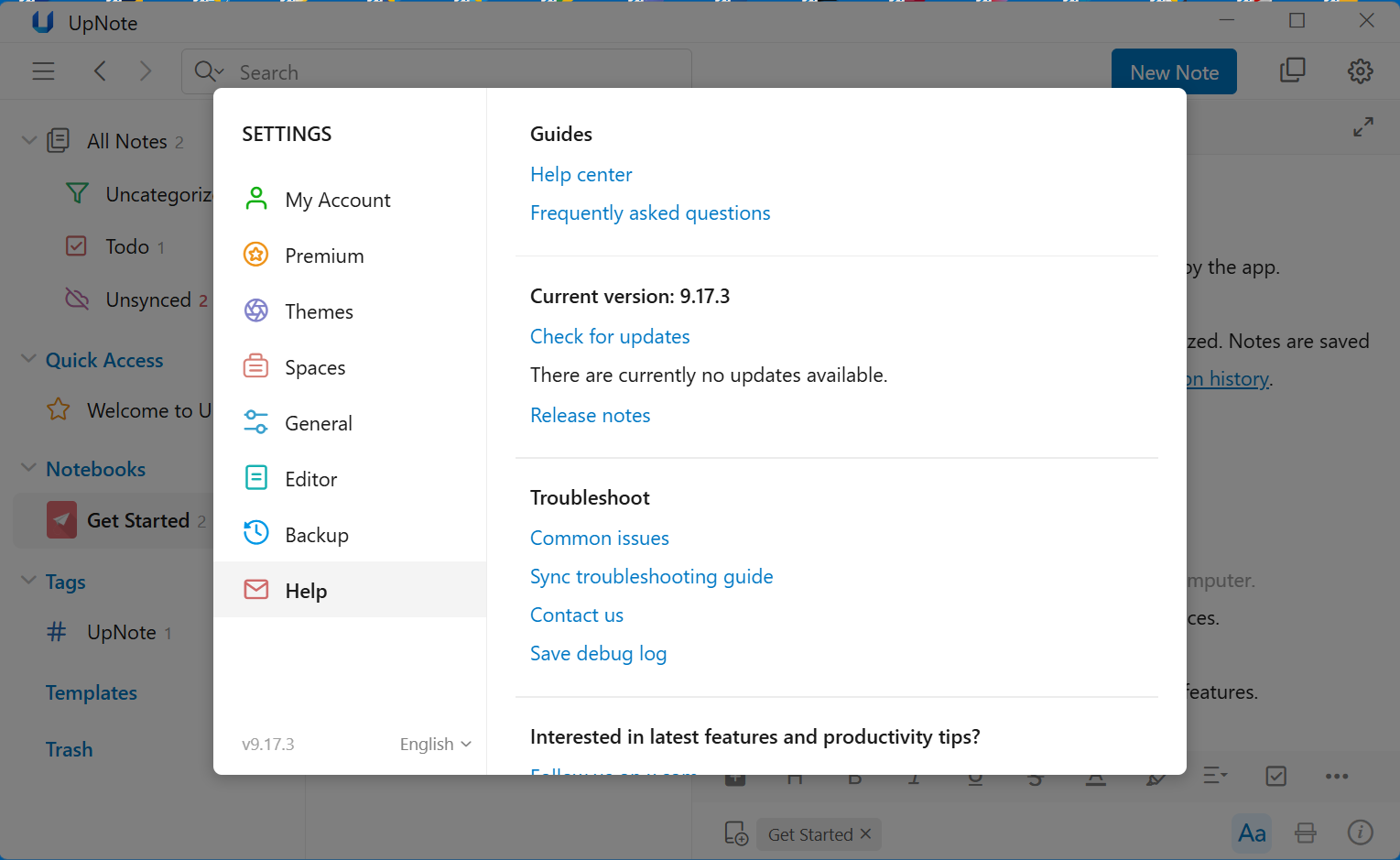Expand editor with fullscreen arrows icon
1400x860 pixels.
[x=1362, y=127]
